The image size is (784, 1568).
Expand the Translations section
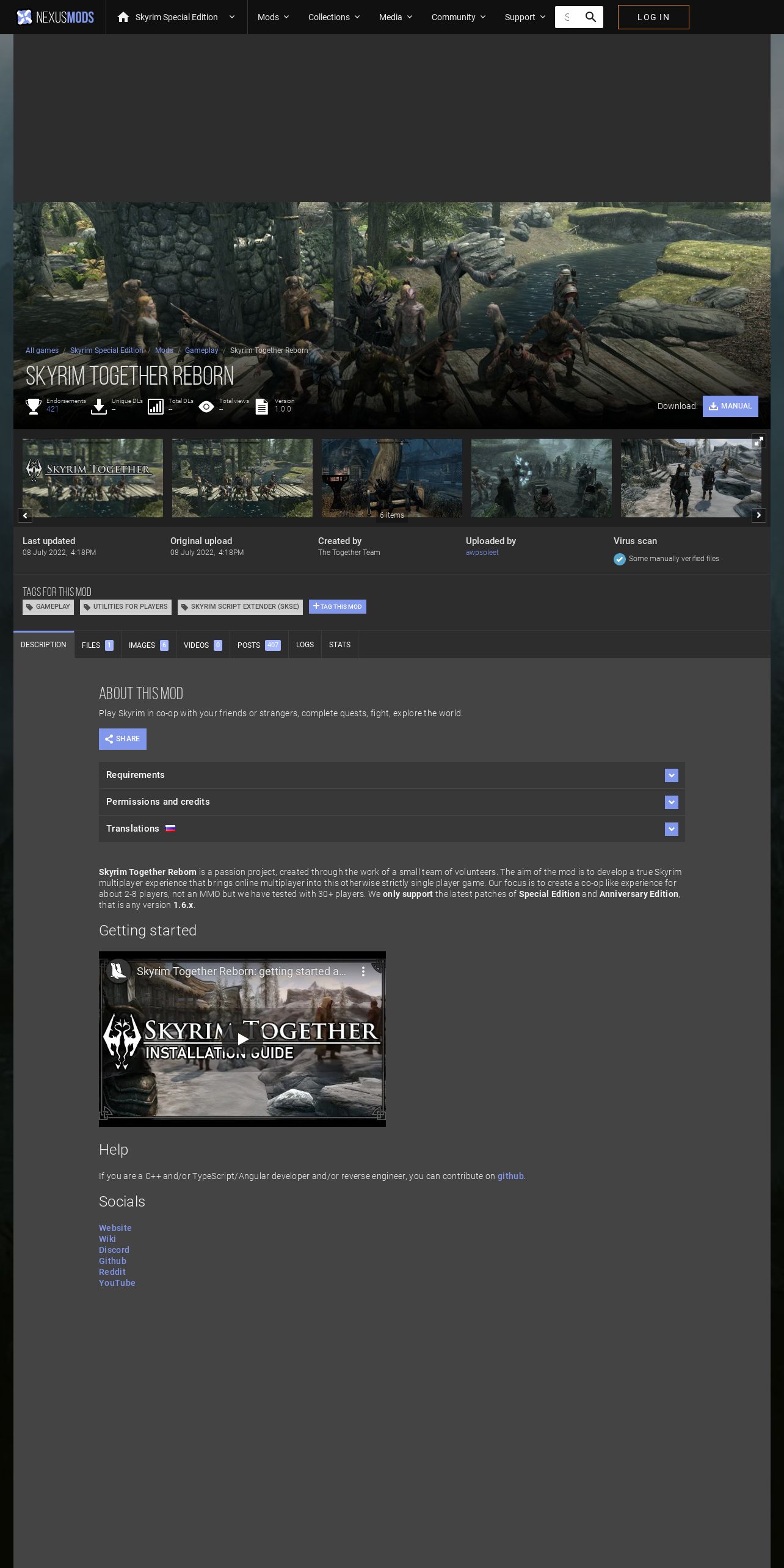pyautogui.click(x=392, y=829)
